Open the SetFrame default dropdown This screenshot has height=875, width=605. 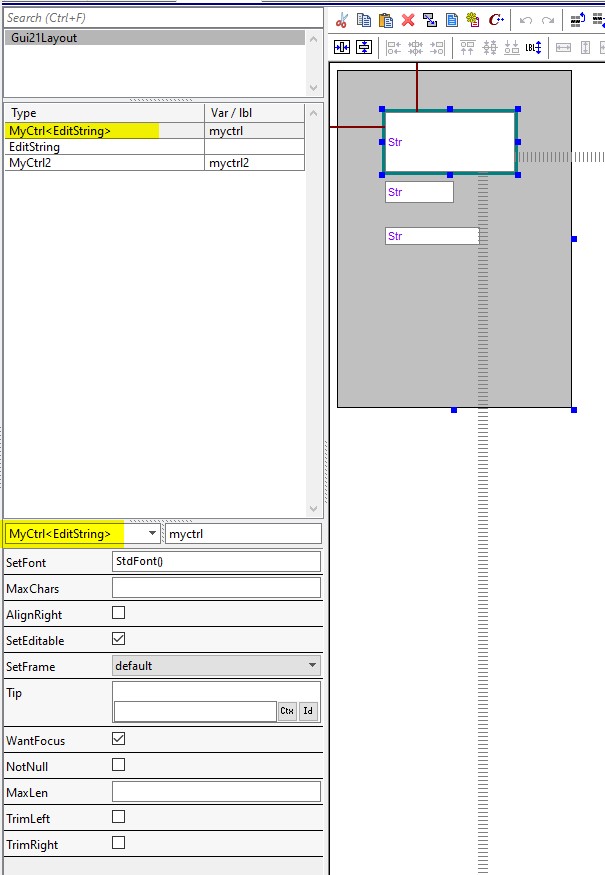[x=216, y=665]
